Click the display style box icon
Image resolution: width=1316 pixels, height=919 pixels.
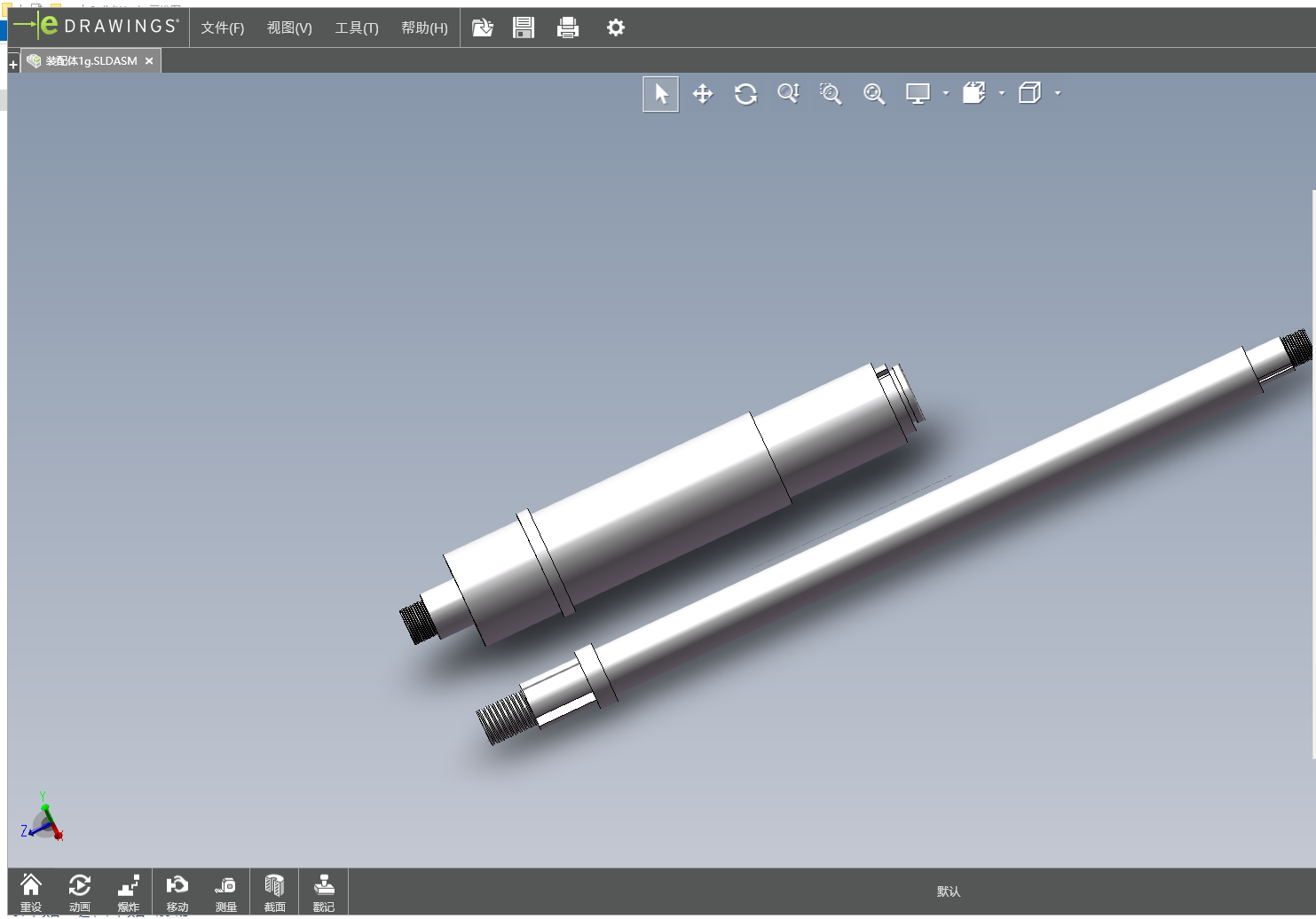tap(1029, 93)
